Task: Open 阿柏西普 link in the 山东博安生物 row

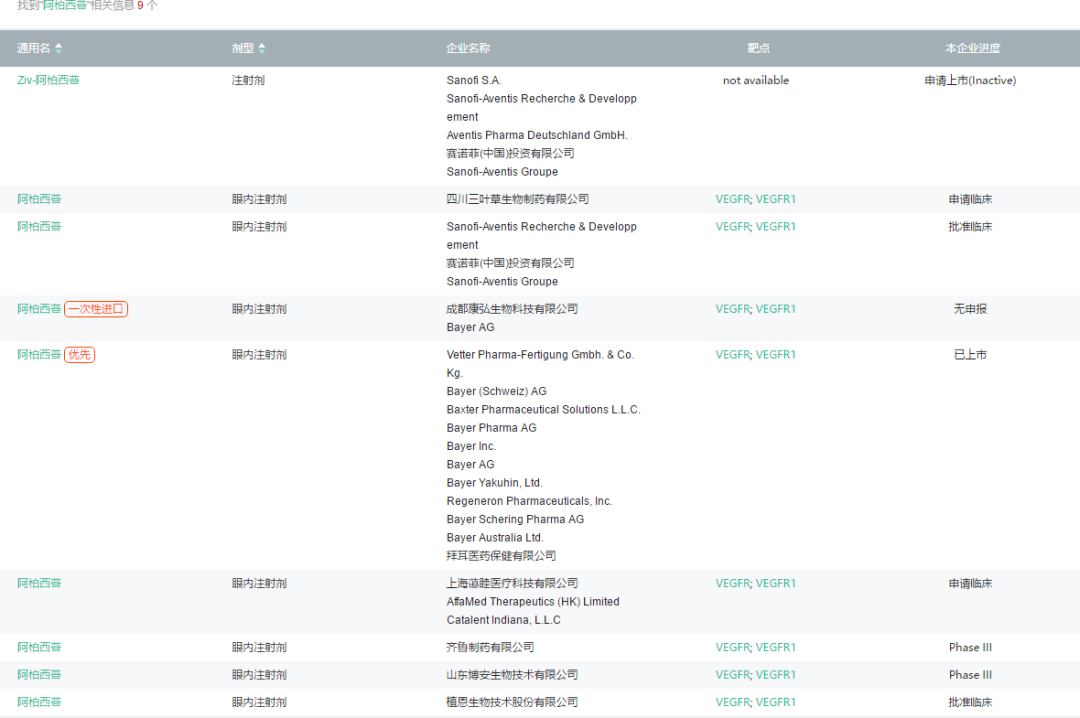Action: 39,675
